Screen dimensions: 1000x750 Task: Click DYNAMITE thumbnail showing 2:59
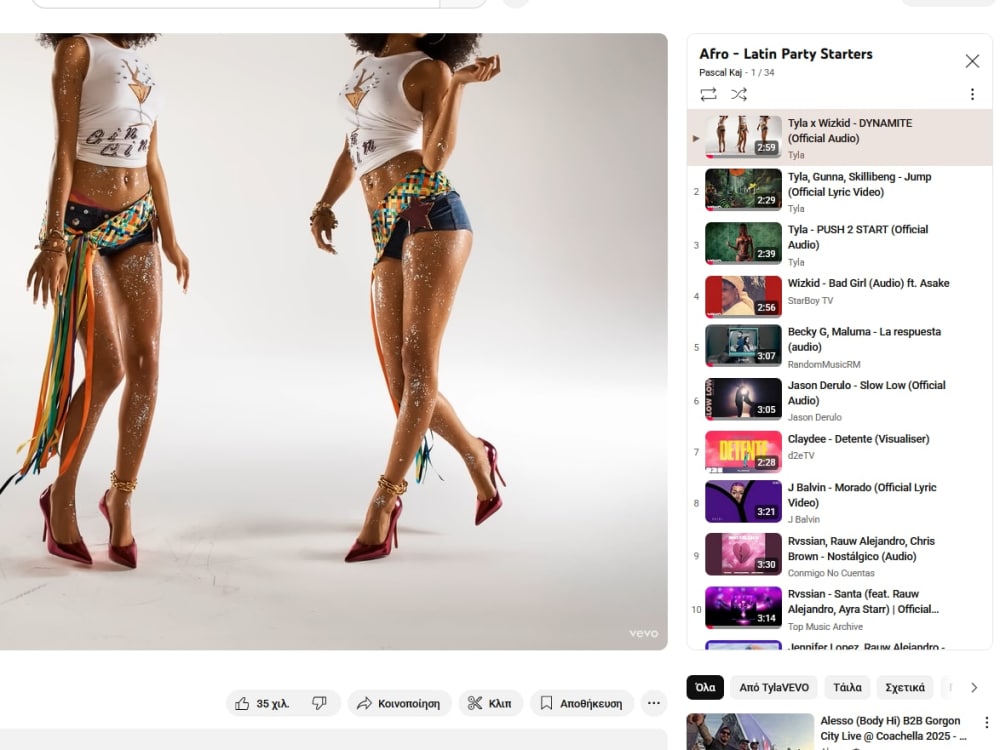click(x=743, y=136)
